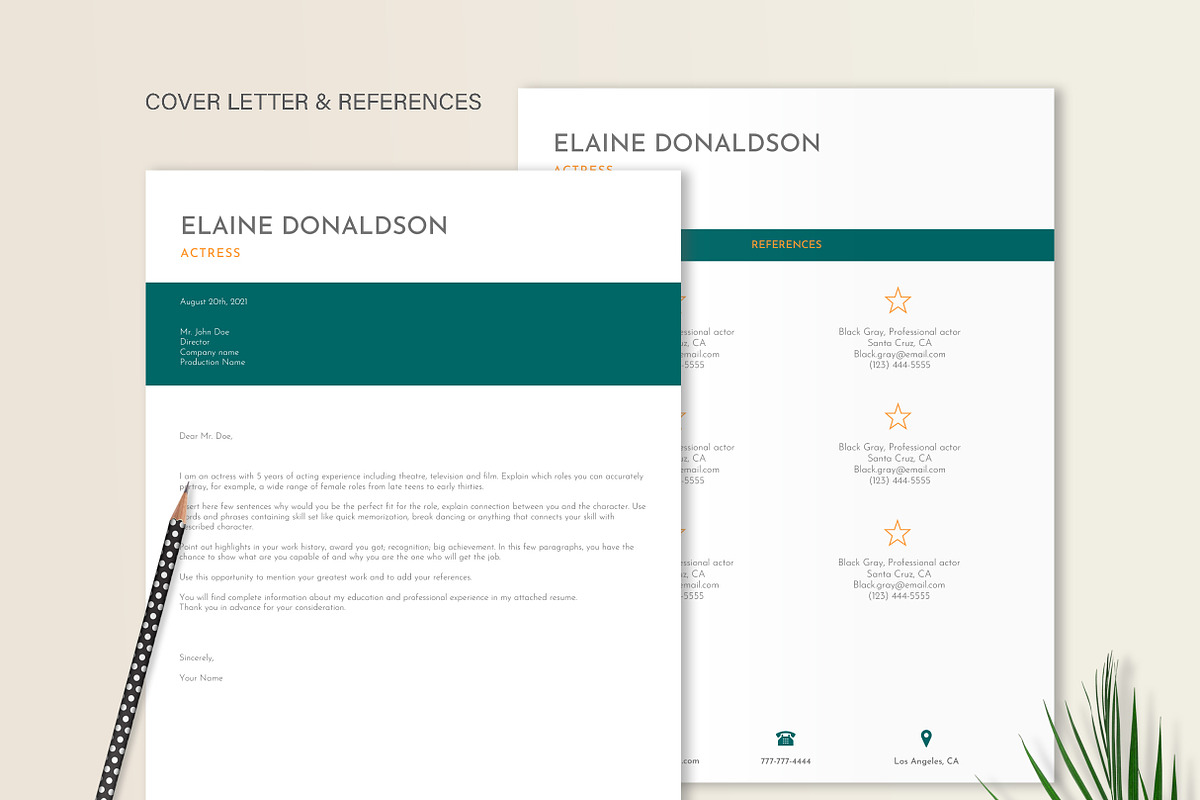The image size is (1200, 800).
Task: Click the line 'You will find complete information about my education'
Action: (x=378, y=597)
